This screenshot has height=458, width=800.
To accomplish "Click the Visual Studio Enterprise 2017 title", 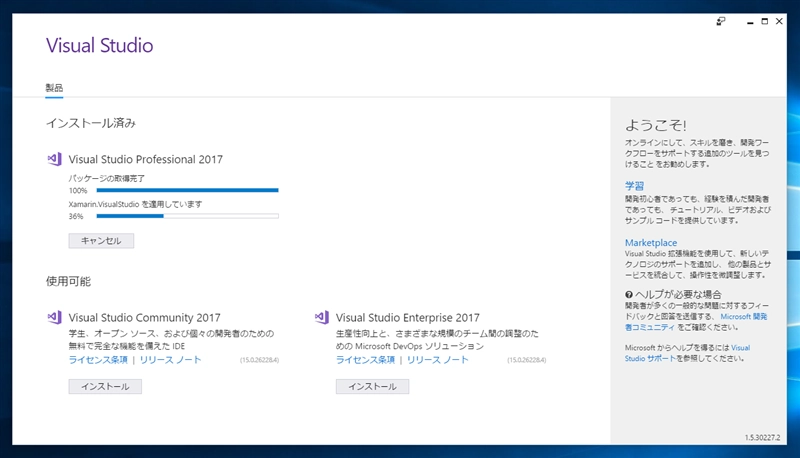I will click(x=408, y=317).
